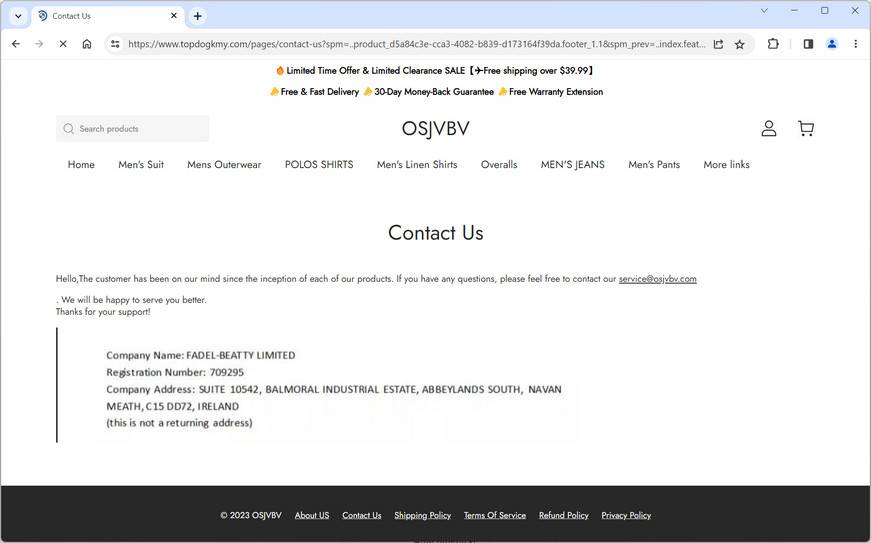Click the service@osjvbv.com email link

pyautogui.click(x=658, y=279)
